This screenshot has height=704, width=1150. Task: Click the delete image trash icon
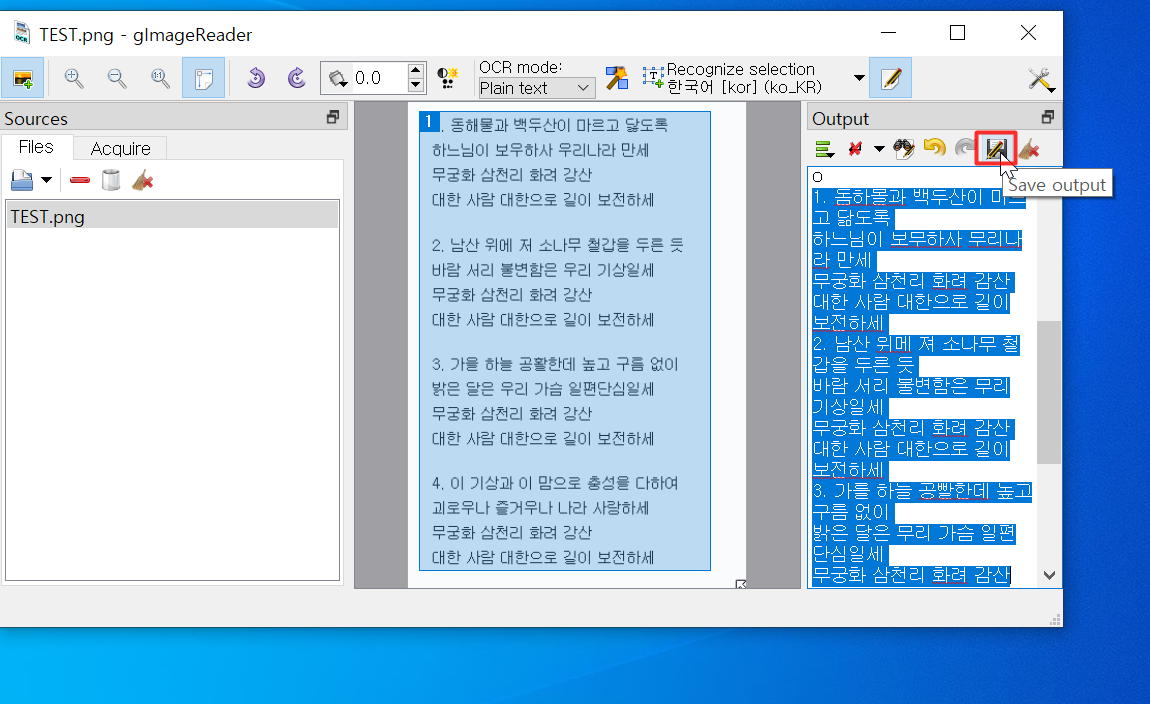pyautogui.click(x=111, y=180)
